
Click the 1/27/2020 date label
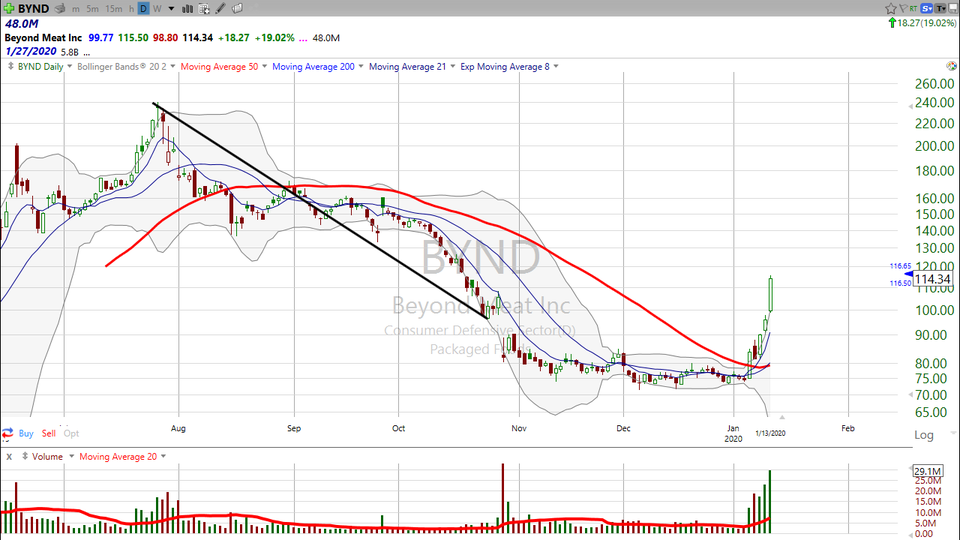click(x=31, y=51)
